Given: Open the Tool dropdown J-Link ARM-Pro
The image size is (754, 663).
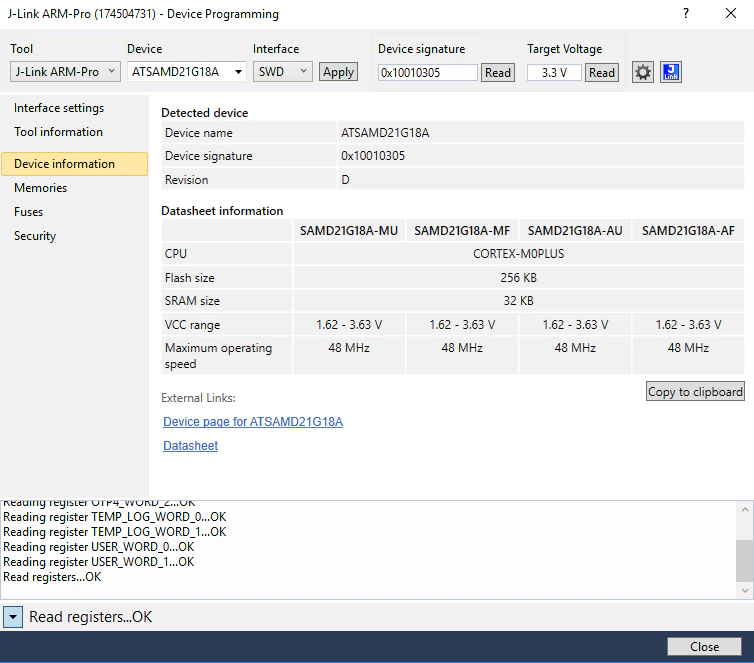Looking at the screenshot, I should click(x=65, y=72).
